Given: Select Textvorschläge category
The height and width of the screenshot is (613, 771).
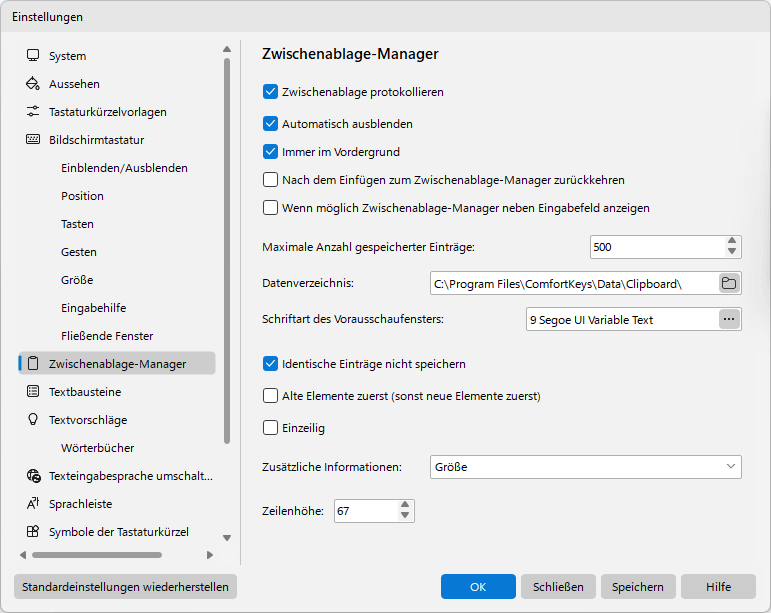Looking at the screenshot, I should point(88,420).
